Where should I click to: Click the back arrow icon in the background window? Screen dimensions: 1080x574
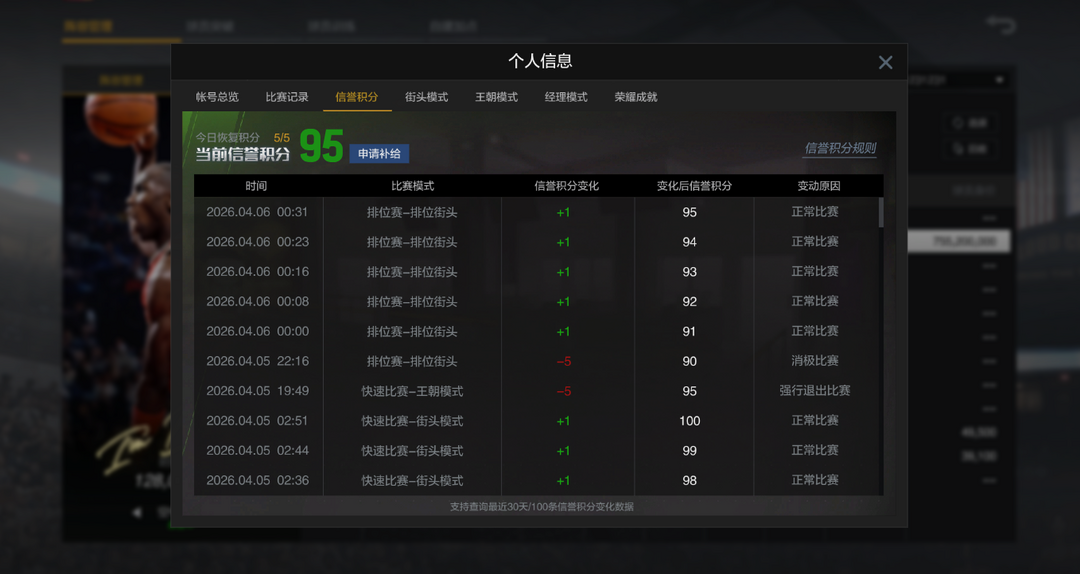1001,25
